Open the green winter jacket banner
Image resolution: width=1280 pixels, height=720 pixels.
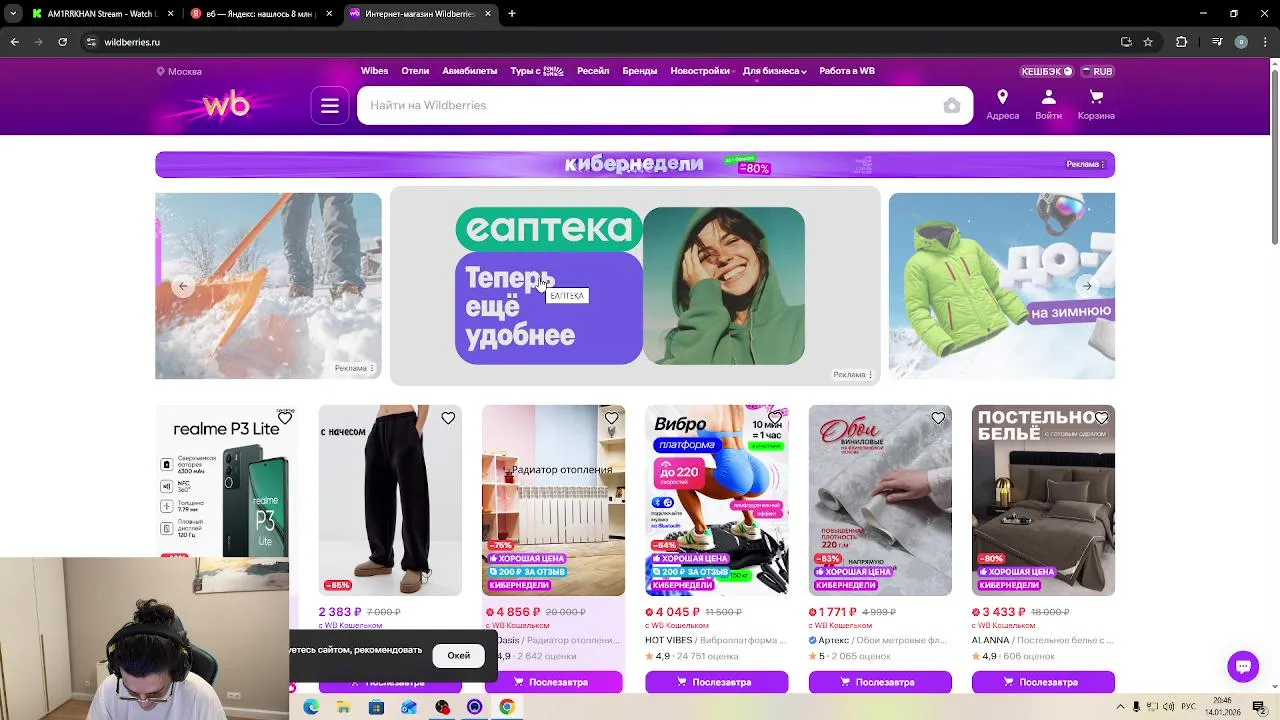(x=1002, y=286)
